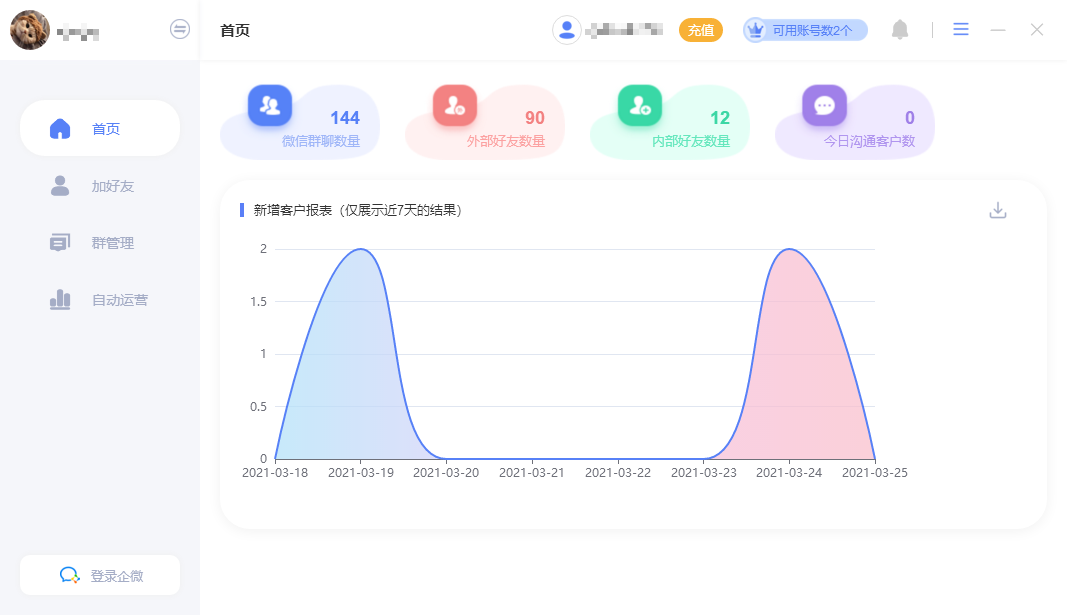This screenshot has height=615, width=1067.
Task: Click the red 外部好友数量 icon
Action: click(x=455, y=105)
